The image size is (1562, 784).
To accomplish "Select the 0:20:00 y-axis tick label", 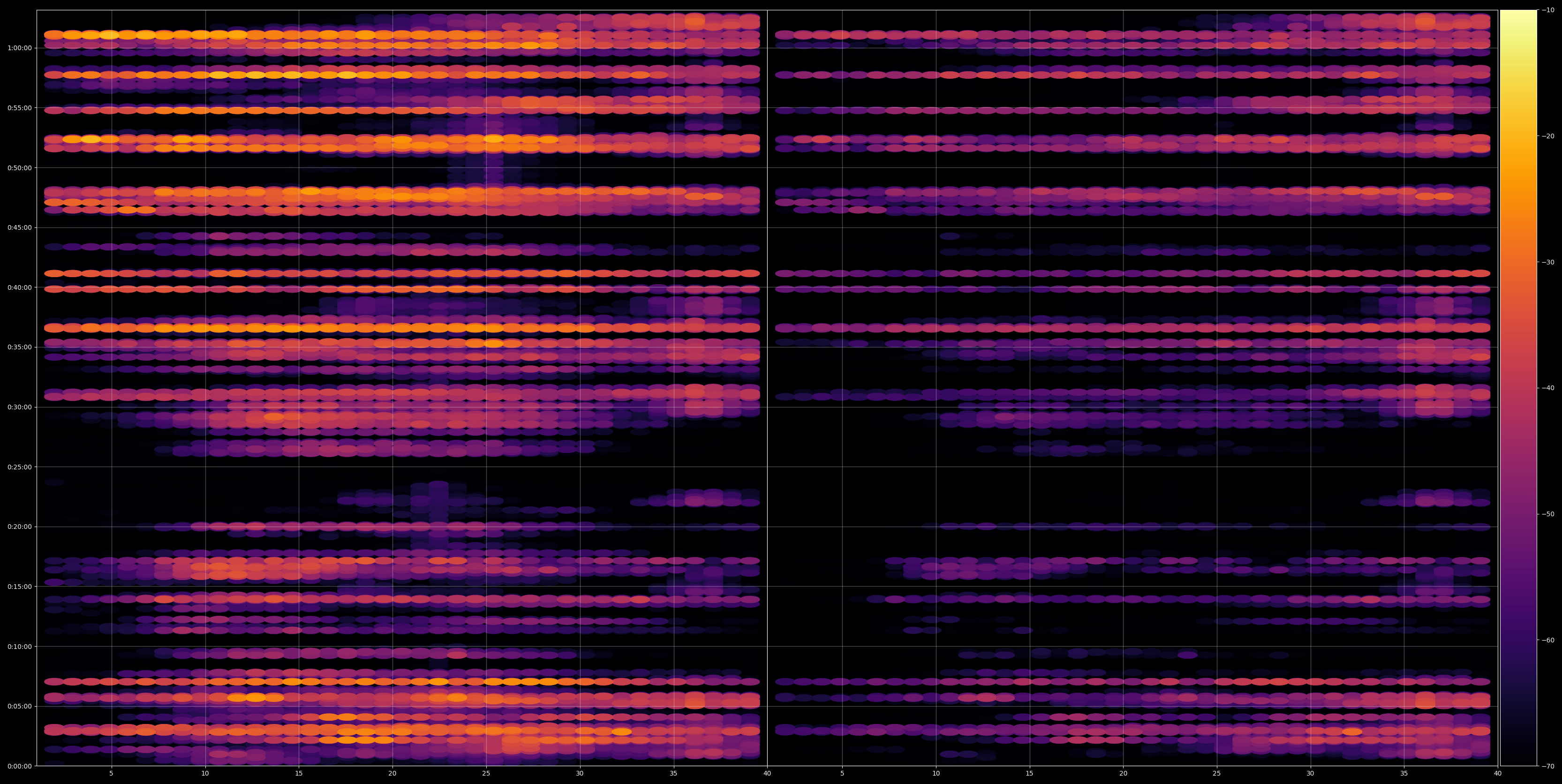I will [x=19, y=527].
